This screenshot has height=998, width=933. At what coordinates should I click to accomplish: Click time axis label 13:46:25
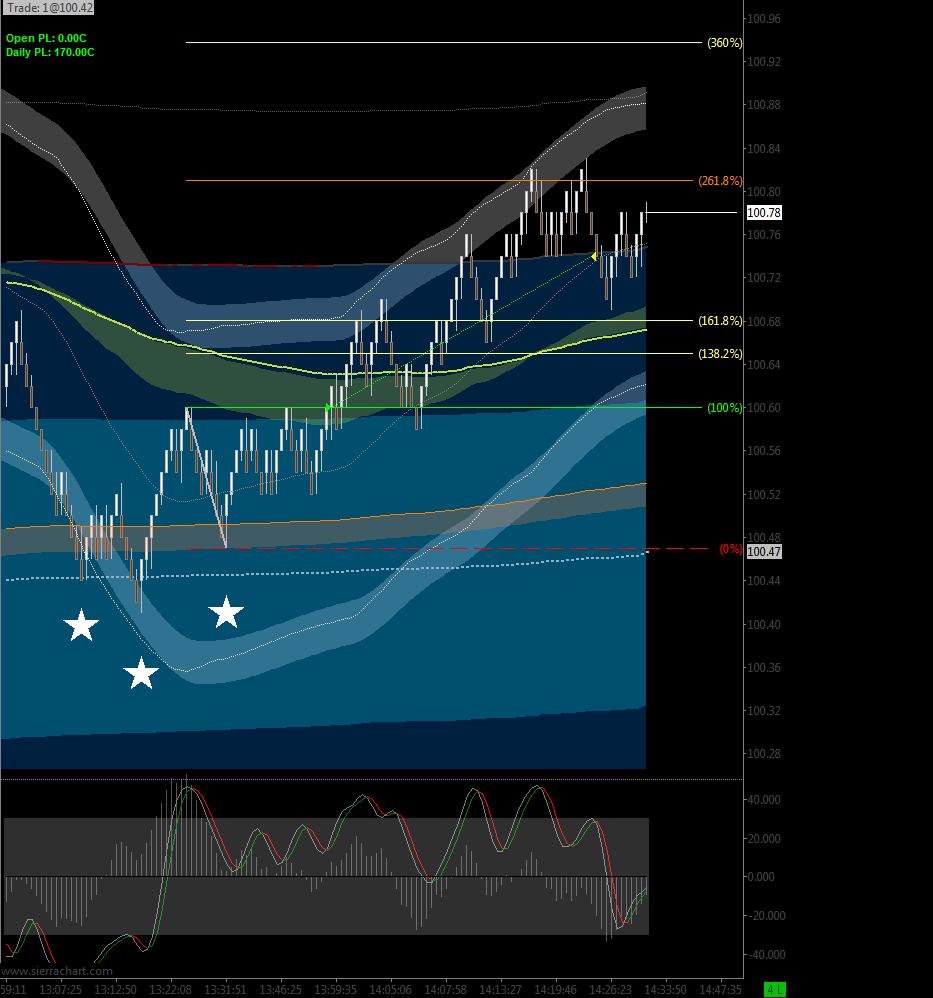(281, 990)
